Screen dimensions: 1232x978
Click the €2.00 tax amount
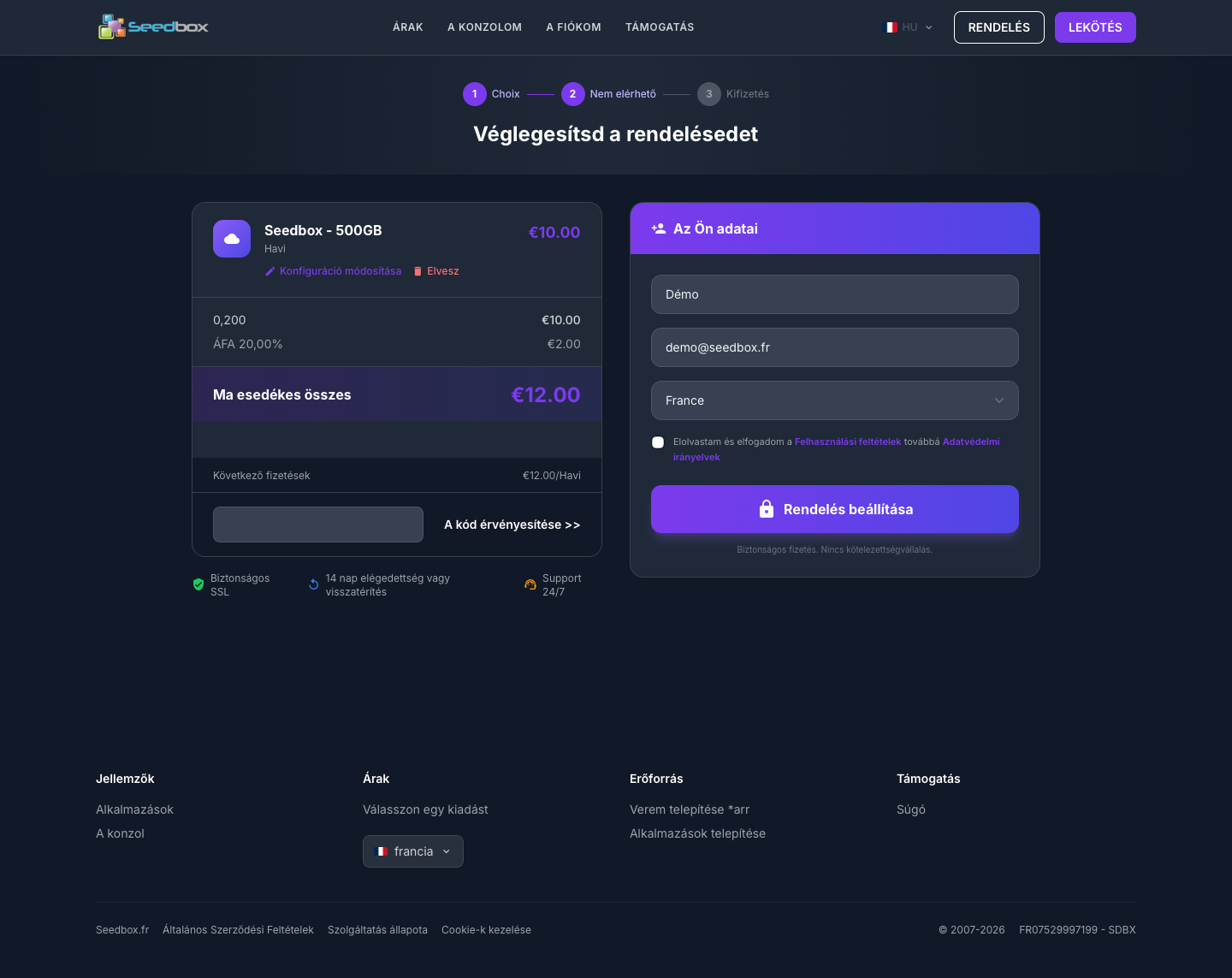pos(564,344)
